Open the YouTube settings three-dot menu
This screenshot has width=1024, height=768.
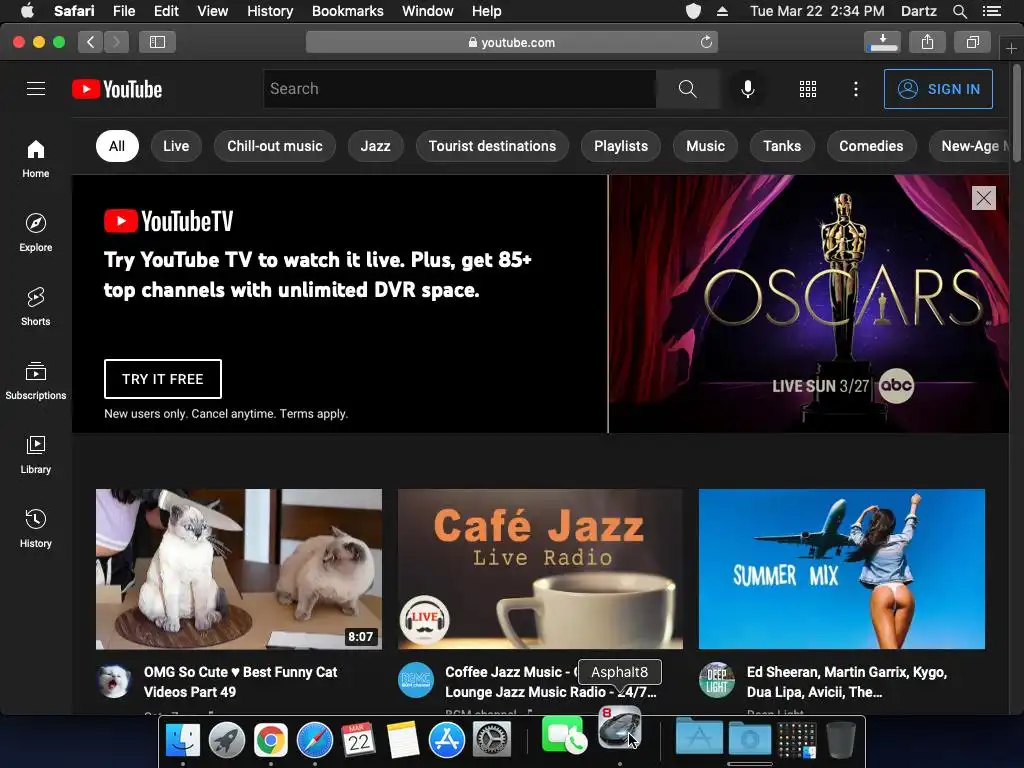856,89
